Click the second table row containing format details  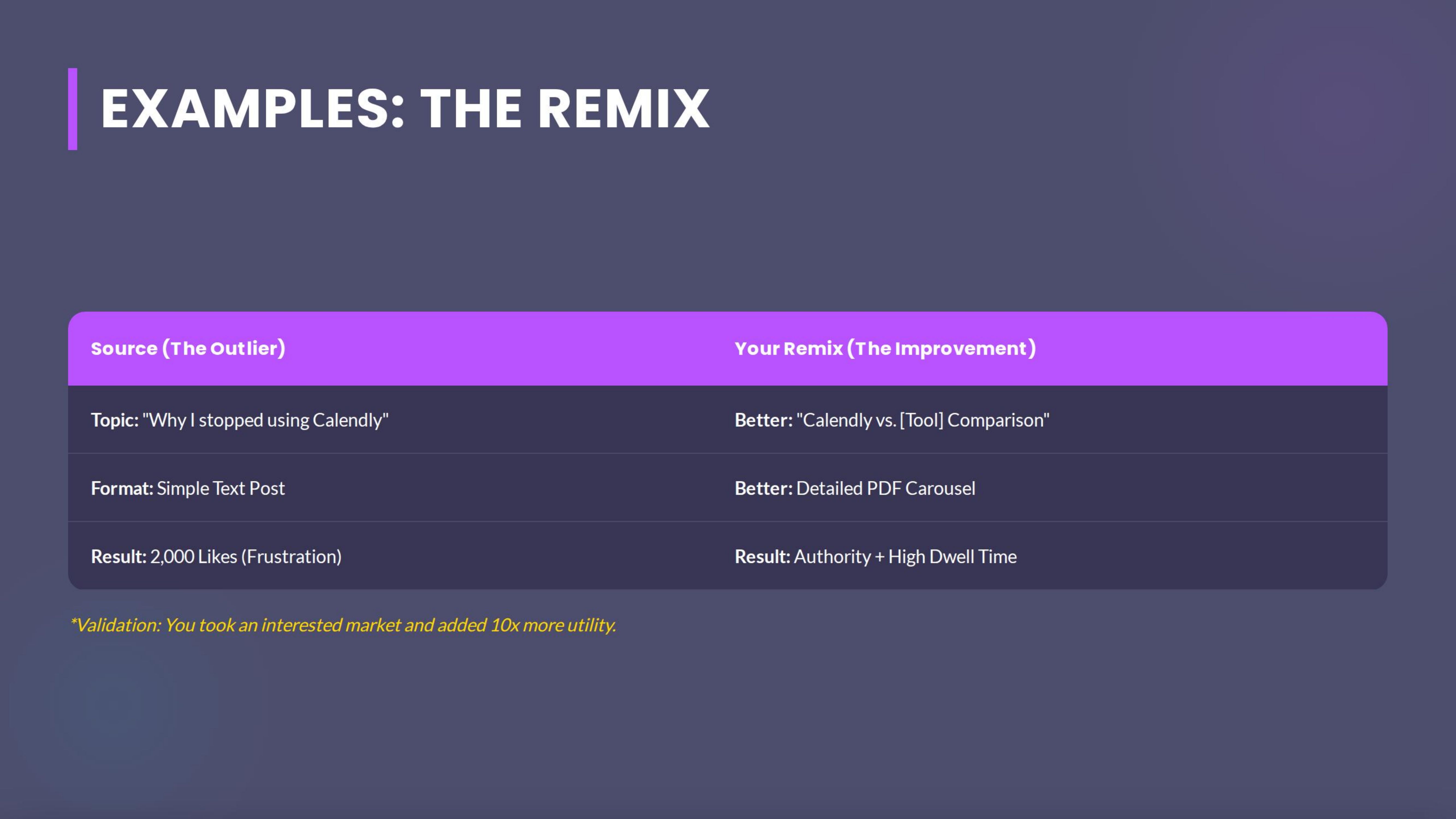tap(728, 488)
